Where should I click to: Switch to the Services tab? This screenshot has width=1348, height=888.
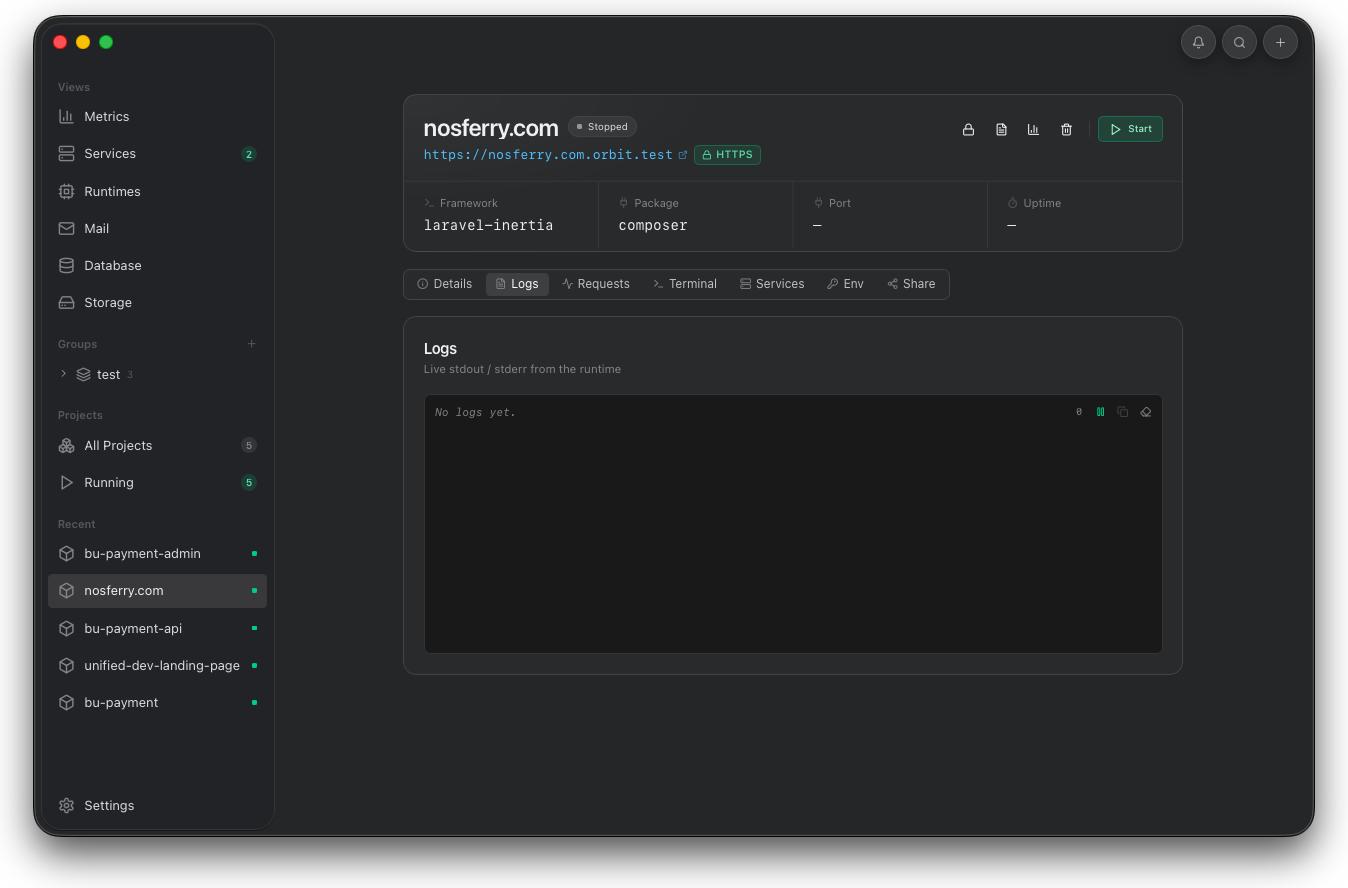pos(772,284)
